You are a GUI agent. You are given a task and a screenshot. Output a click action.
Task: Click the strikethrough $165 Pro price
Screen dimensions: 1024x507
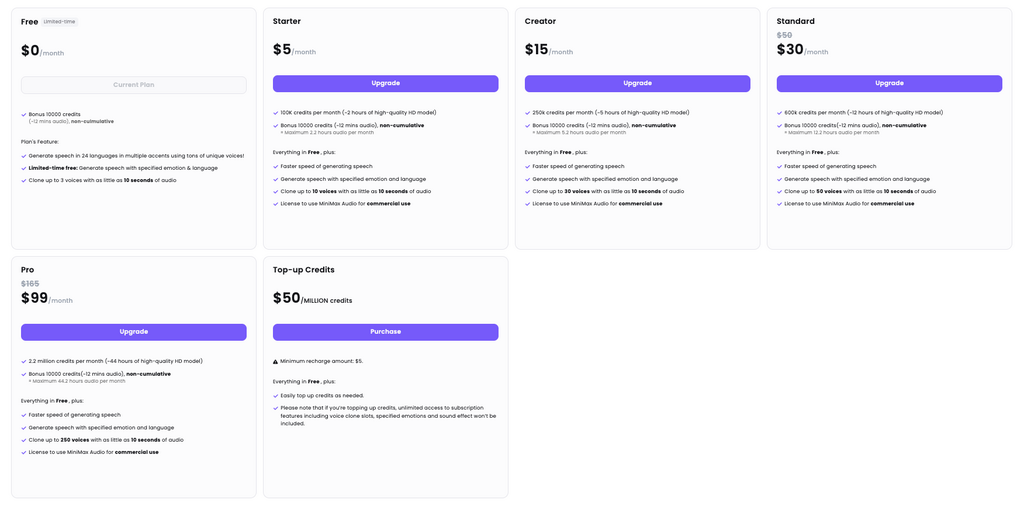coord(30,284)
